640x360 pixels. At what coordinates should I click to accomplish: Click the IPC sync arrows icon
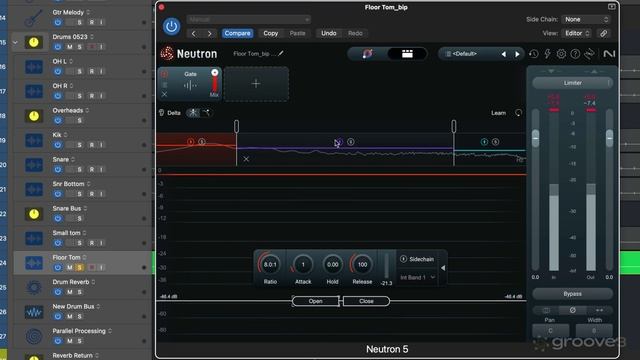(x=589, y=54)
